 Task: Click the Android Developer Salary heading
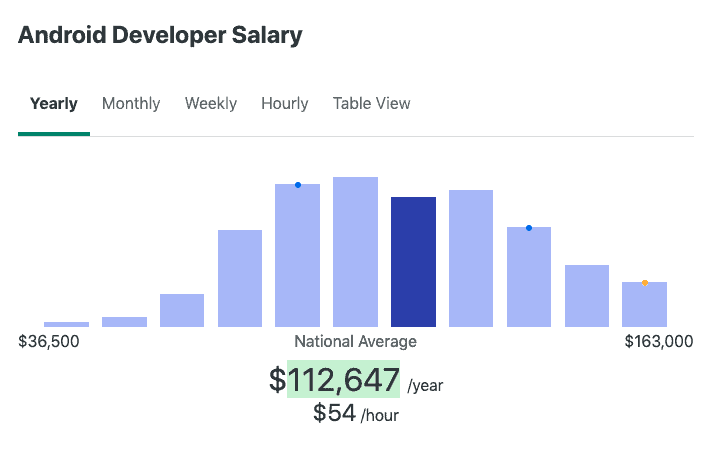pos(160,36)
